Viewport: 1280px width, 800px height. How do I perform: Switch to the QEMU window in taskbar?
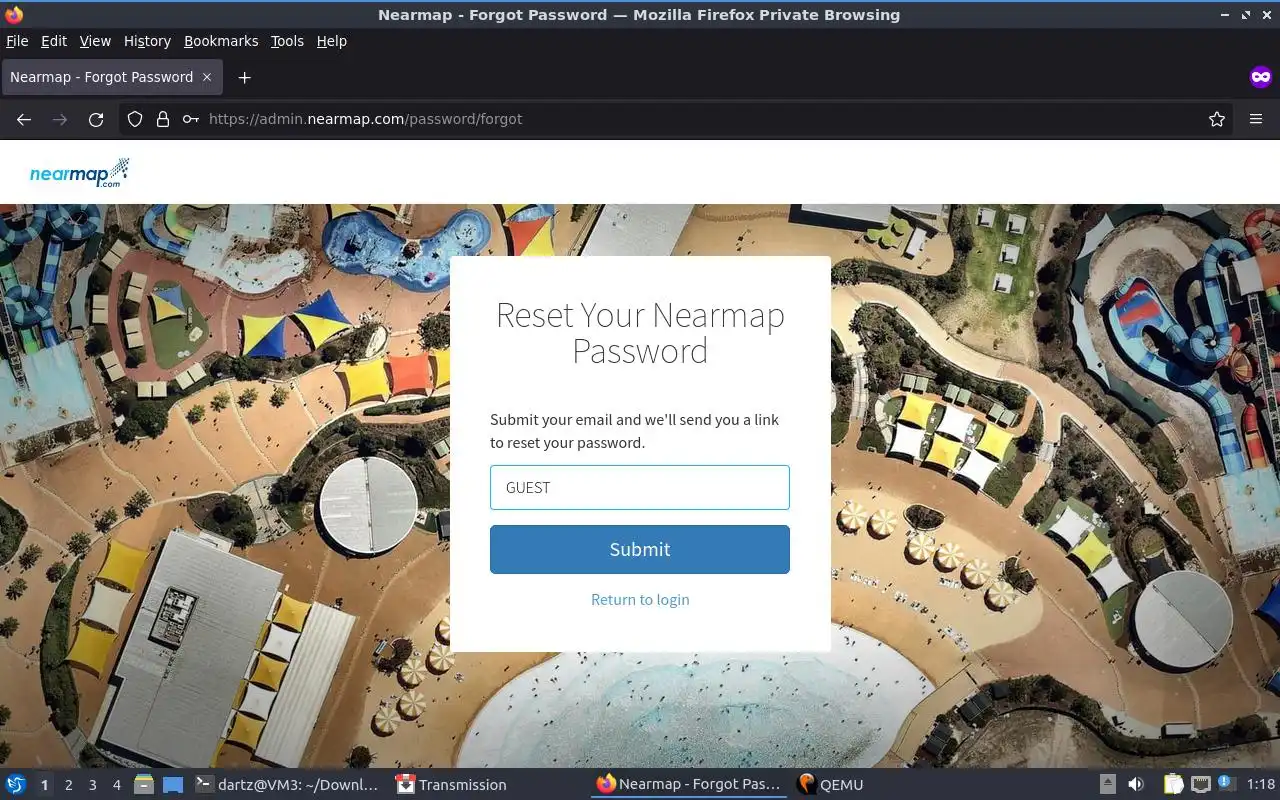point(830,784)
